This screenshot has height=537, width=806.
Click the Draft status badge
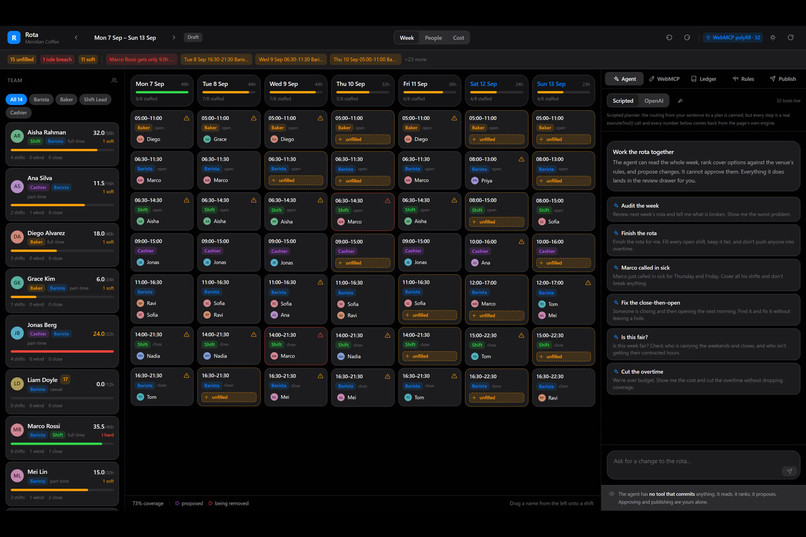193,37
